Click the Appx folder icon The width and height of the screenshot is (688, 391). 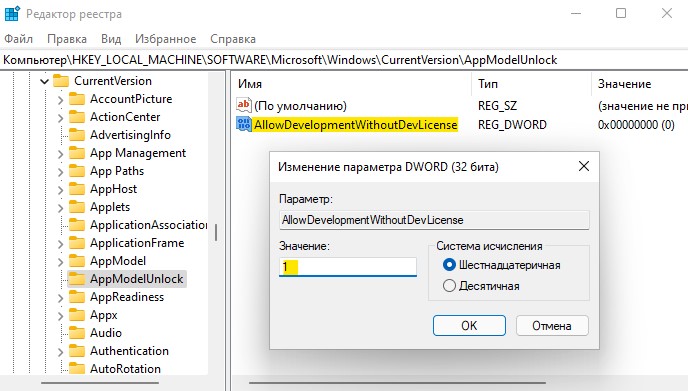(x=77, y=315)
